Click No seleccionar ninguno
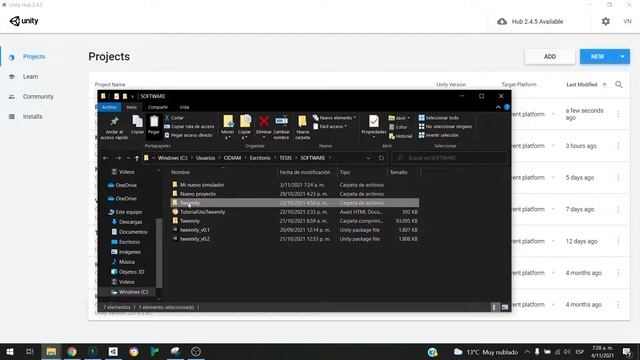 (x=445, y=127)
